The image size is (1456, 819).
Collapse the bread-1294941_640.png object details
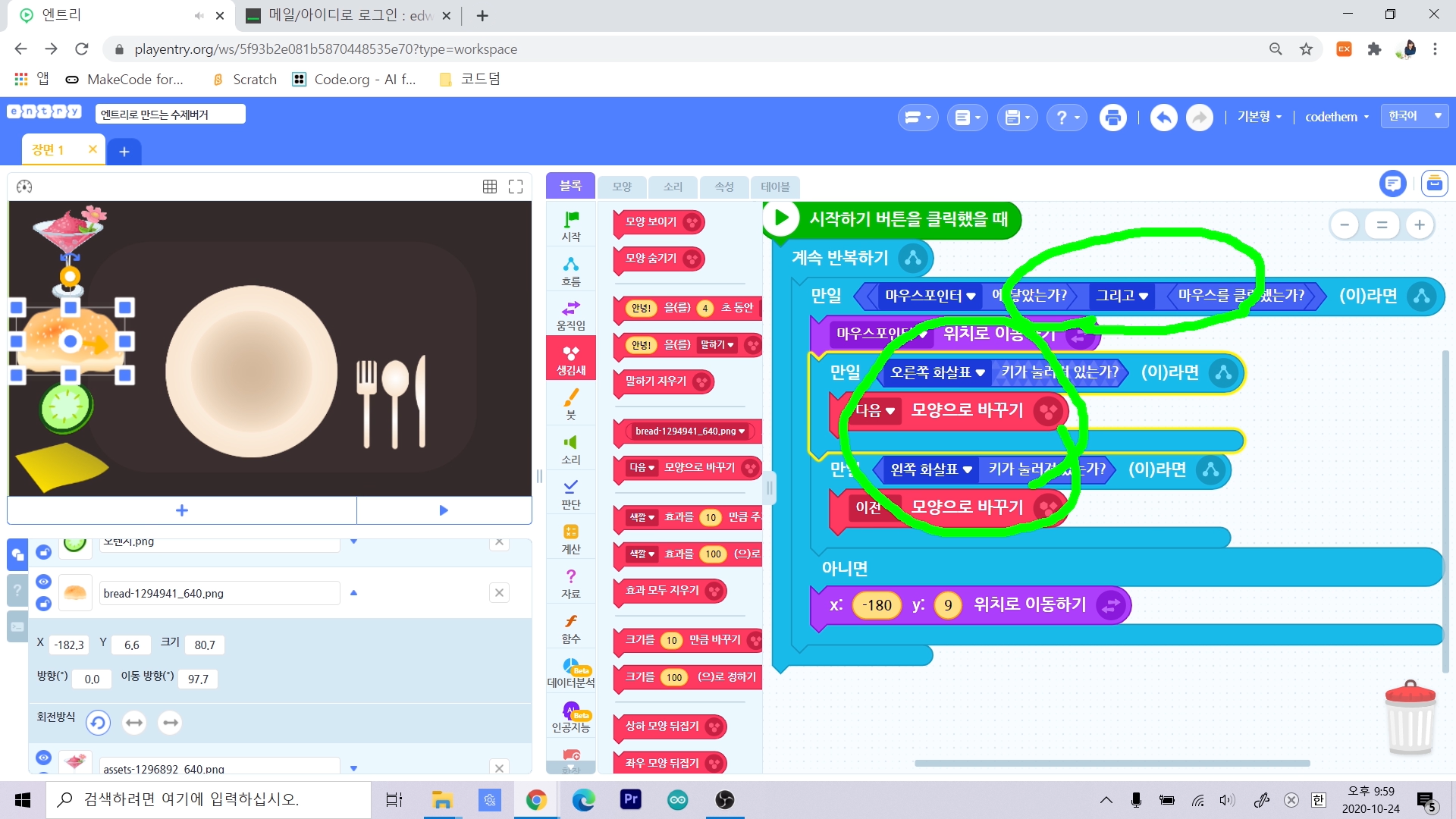[x=353, y=593]
